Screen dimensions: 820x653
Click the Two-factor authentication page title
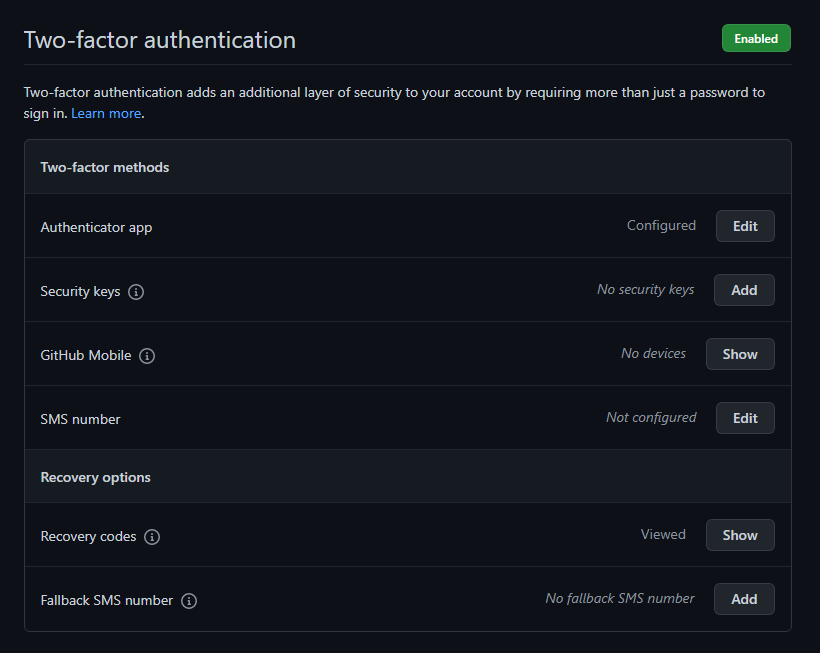click(159, 40)
